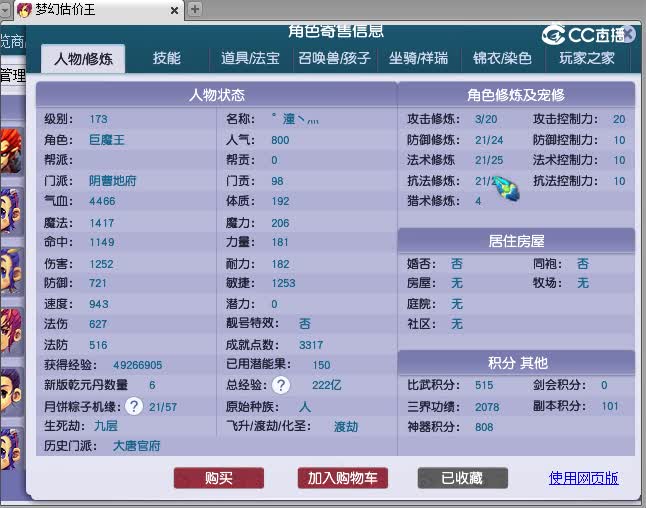Click the 历史门派 value 大唐官府
This screenshot has height=508, width=646.
[x=136, y=446]
